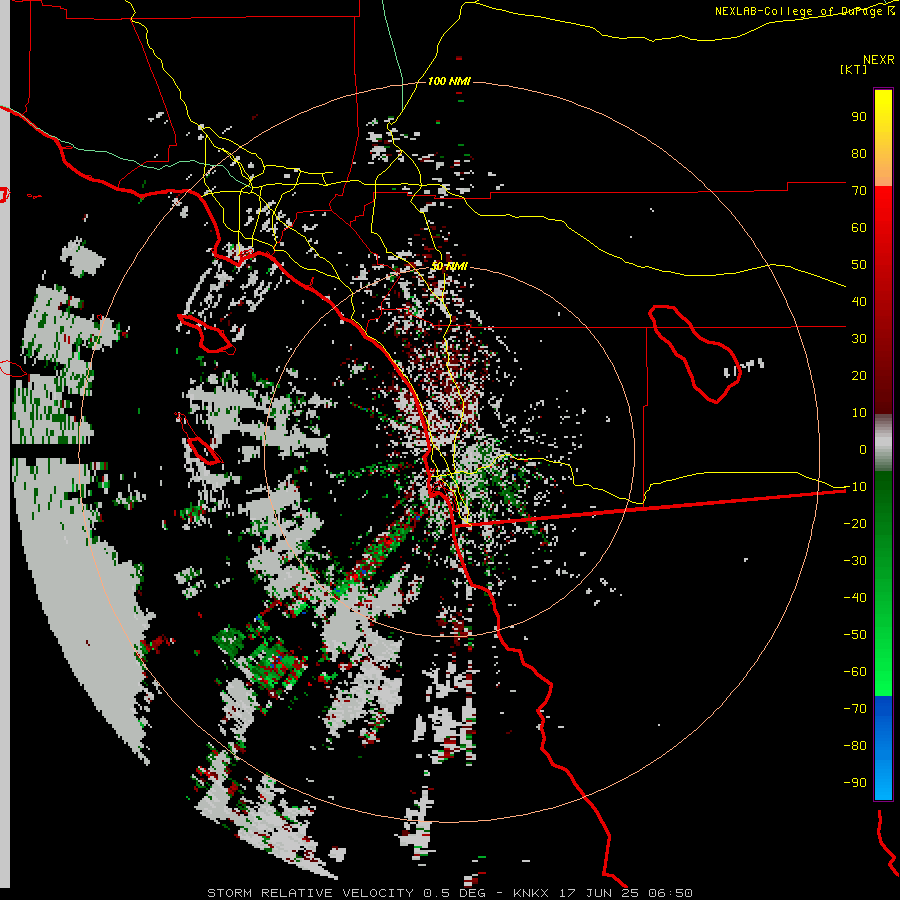Click the -20 value on velocity scale
Viewport: 900px width, 900px height.
tap(855, 523)
